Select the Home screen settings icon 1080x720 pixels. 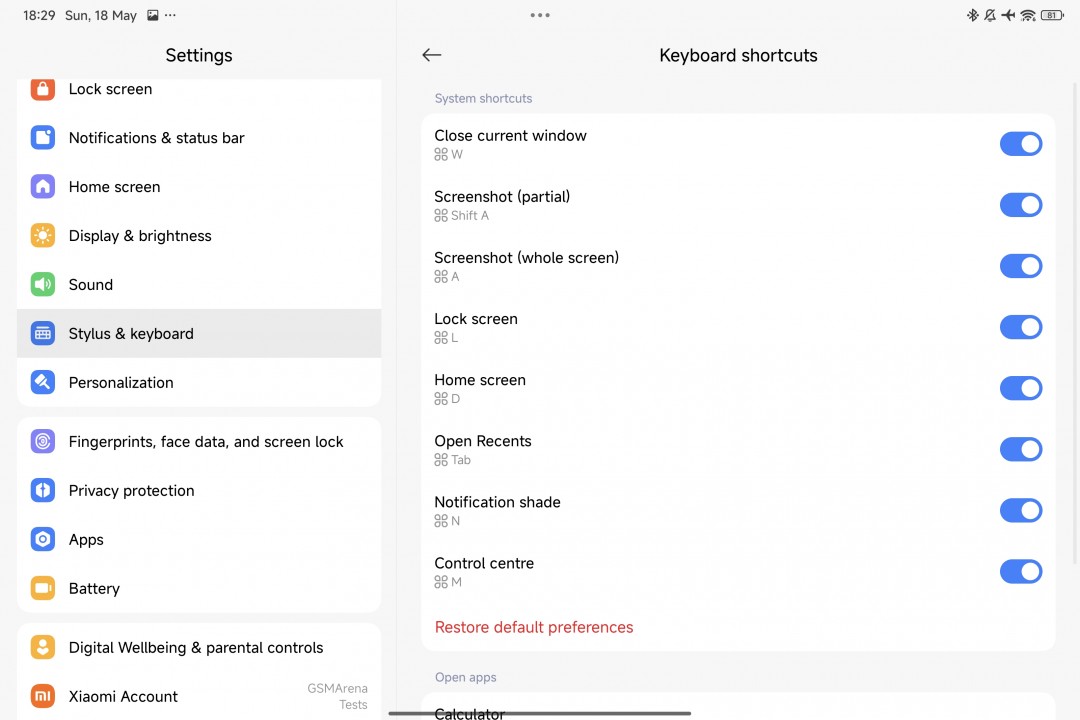pos(43,187)
